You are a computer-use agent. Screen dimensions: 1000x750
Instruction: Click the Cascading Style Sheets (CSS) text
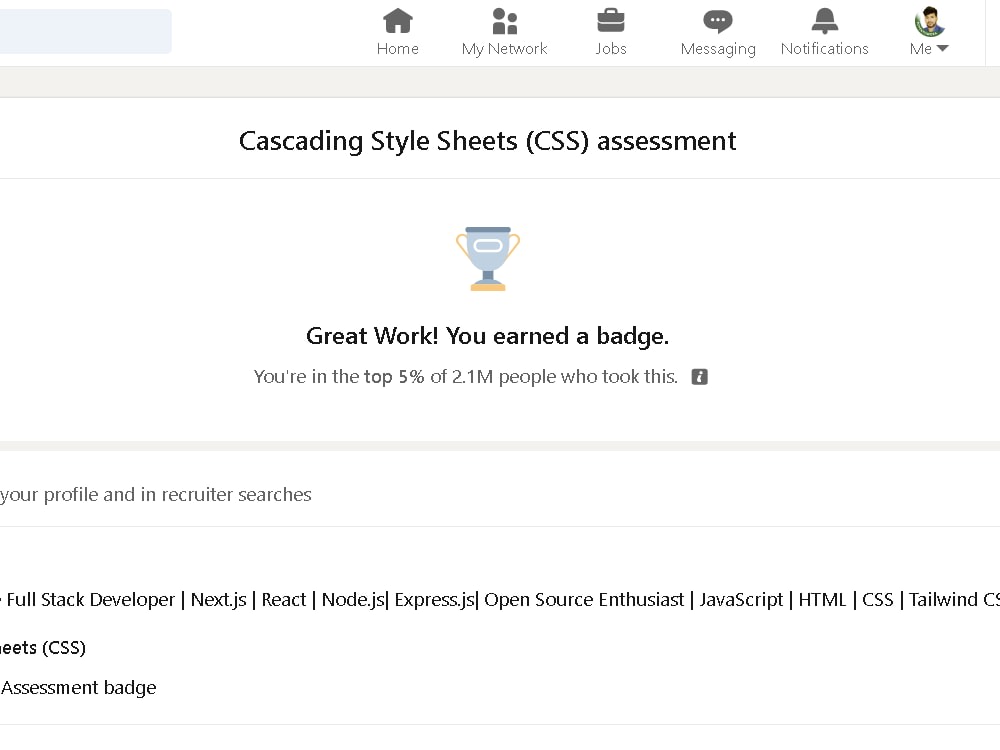[43, 647]
